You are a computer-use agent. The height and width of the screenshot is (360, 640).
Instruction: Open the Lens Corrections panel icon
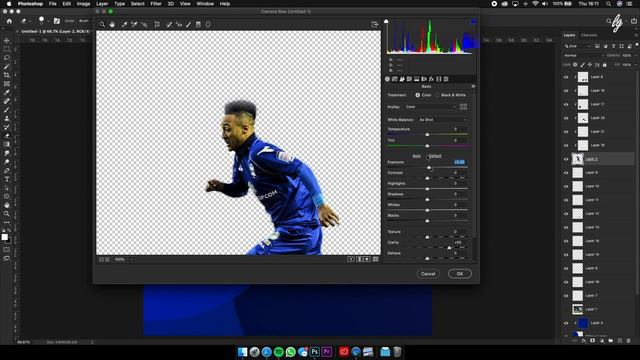[424, 79]
